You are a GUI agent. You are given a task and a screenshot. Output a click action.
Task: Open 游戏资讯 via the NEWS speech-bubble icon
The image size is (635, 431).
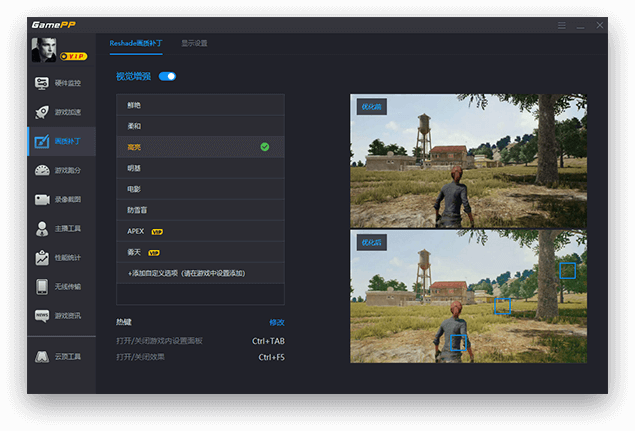(x=42, y=316)
